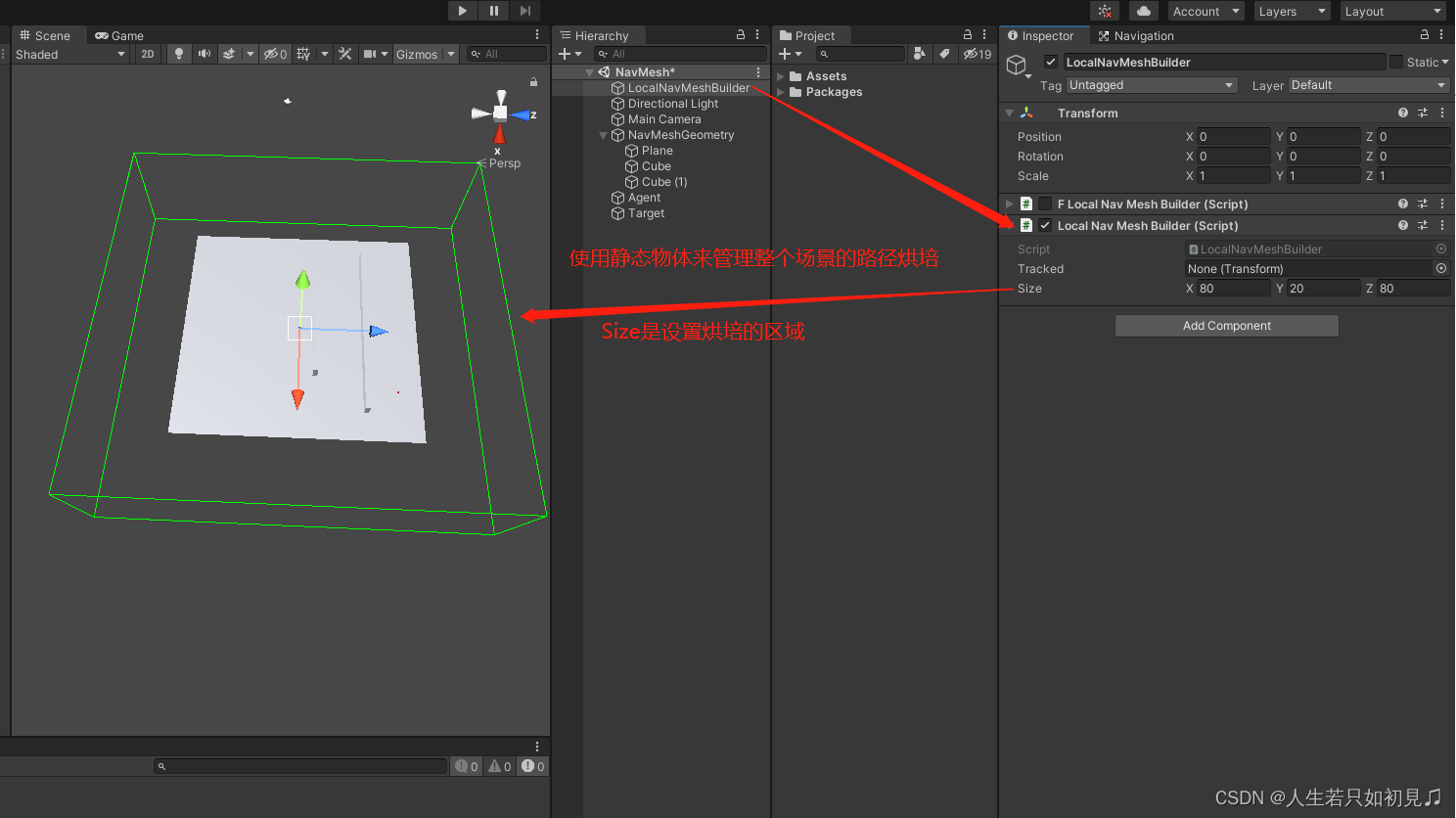Toggle the Static checkbox for LocalNavMeshBuilder
Screen dimensions: 1456x818
pyautogui.click(x=1395, y=62)
